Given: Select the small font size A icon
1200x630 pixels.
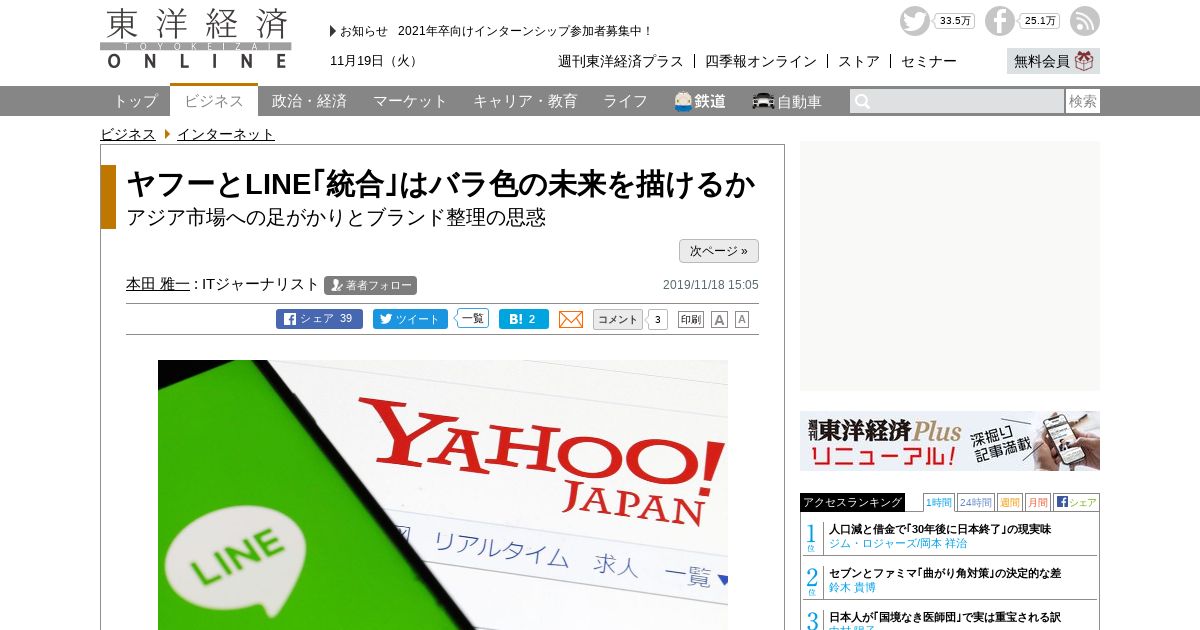Looking at the screenshot, I should 742,320.
